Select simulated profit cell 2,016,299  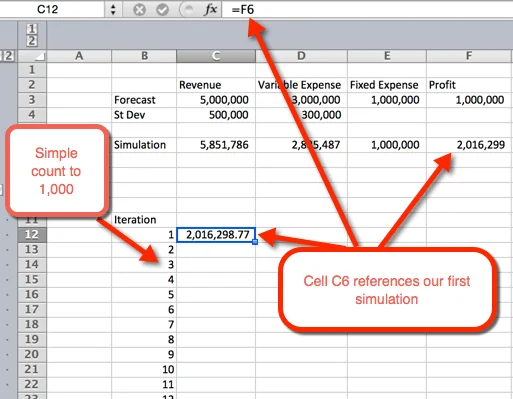click(469, 145)
